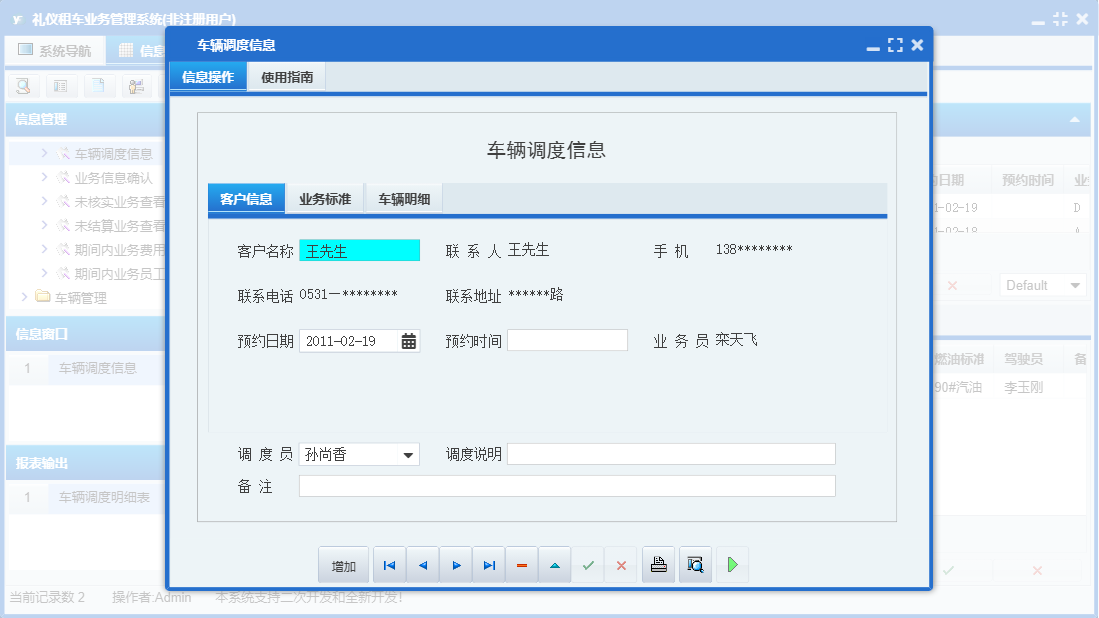Image resolution: width=1099 pixels, height=618 pixels.
Task: Jump to the last record
Action: 489,564
